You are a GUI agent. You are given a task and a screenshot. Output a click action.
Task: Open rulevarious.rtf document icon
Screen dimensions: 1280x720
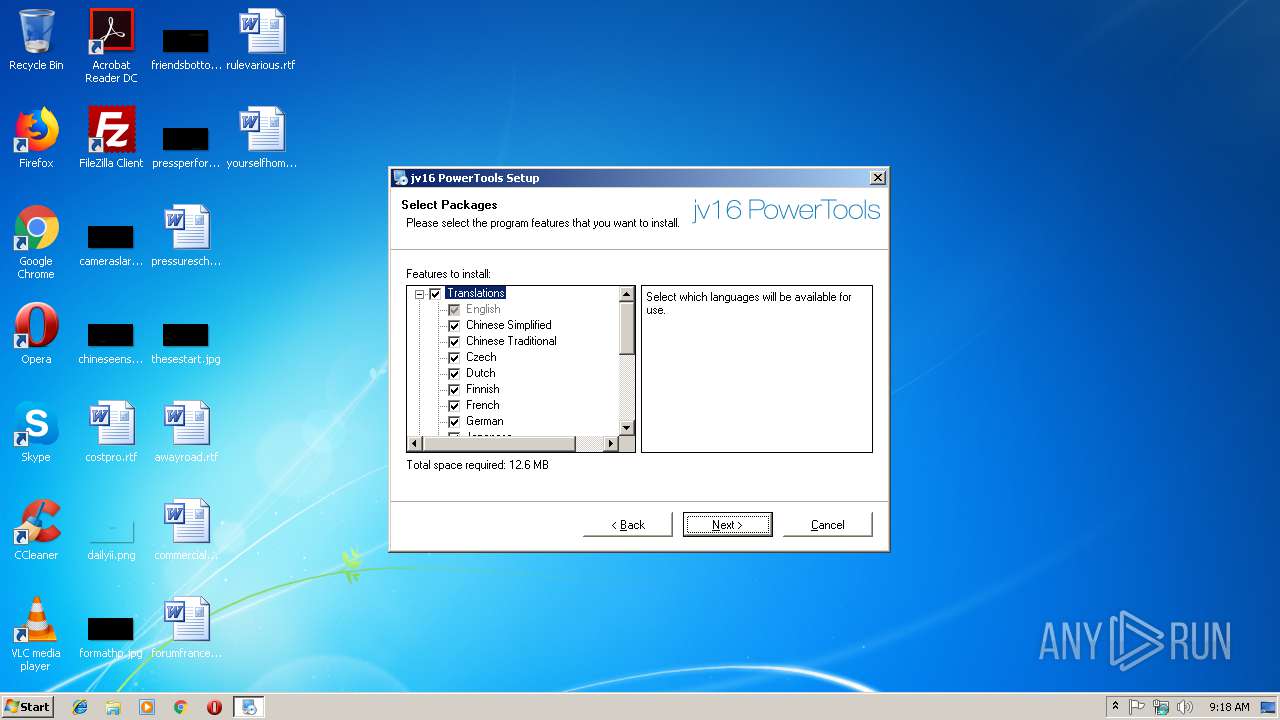click(261, 40)
